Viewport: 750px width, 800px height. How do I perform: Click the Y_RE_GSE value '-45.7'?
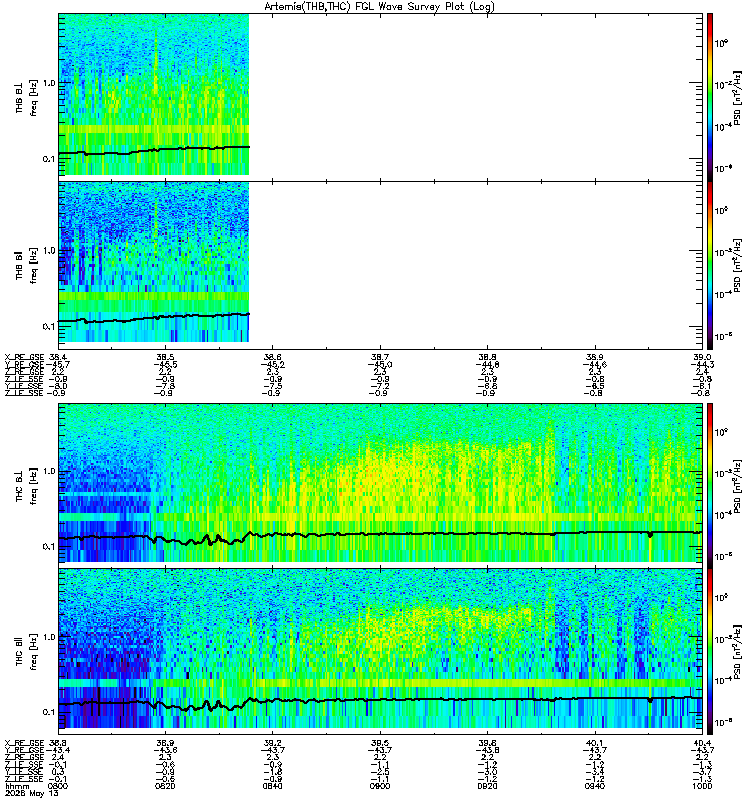click(58, 364)
